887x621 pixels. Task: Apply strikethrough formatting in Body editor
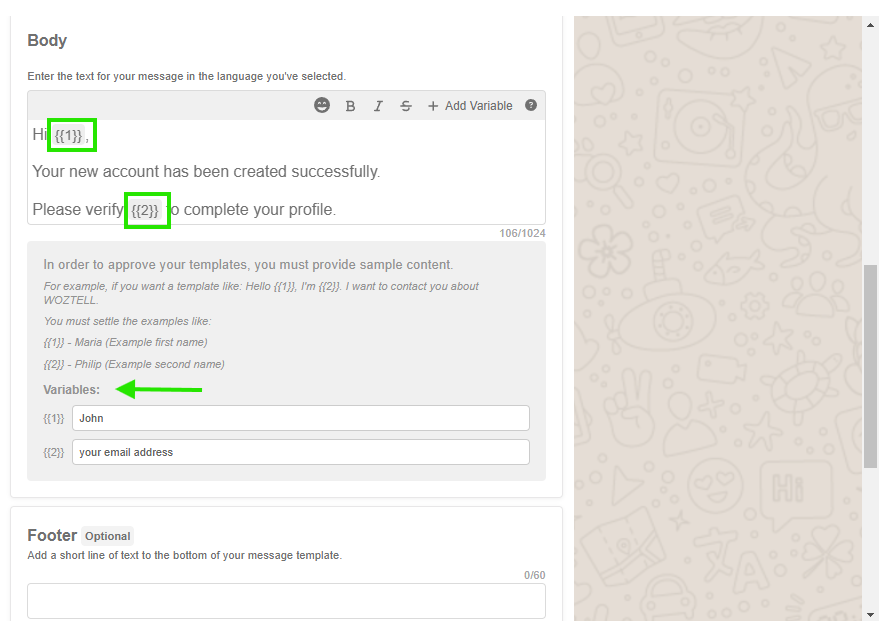405,106
